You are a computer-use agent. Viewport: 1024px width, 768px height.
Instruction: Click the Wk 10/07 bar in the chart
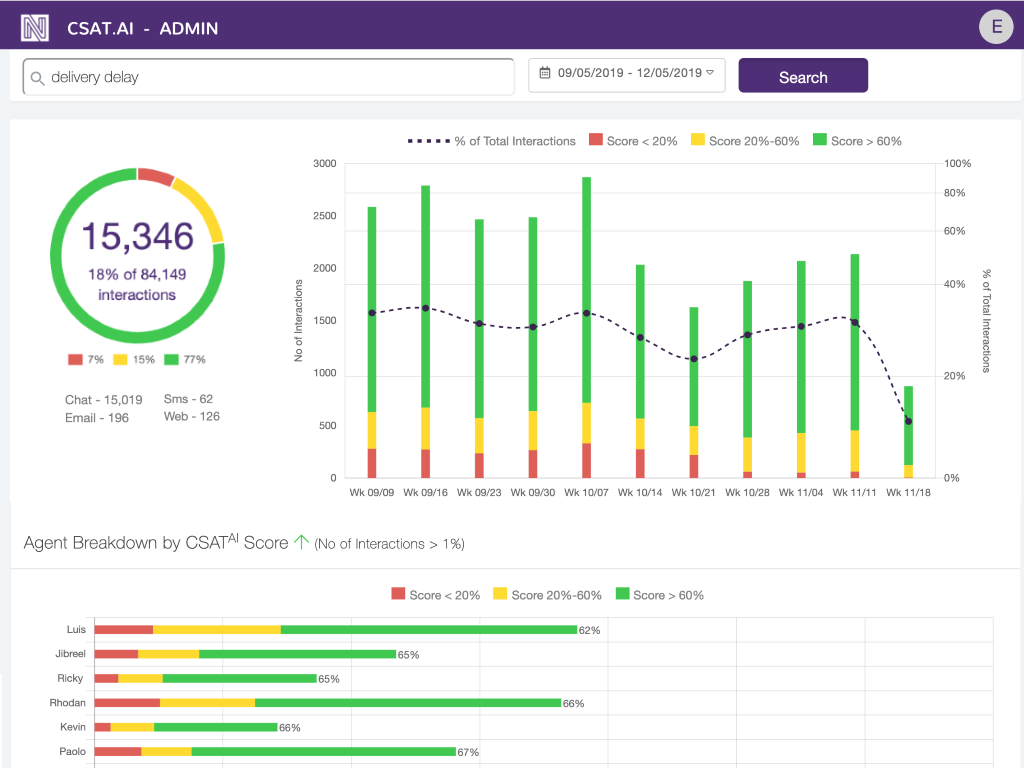coord(586,300)
